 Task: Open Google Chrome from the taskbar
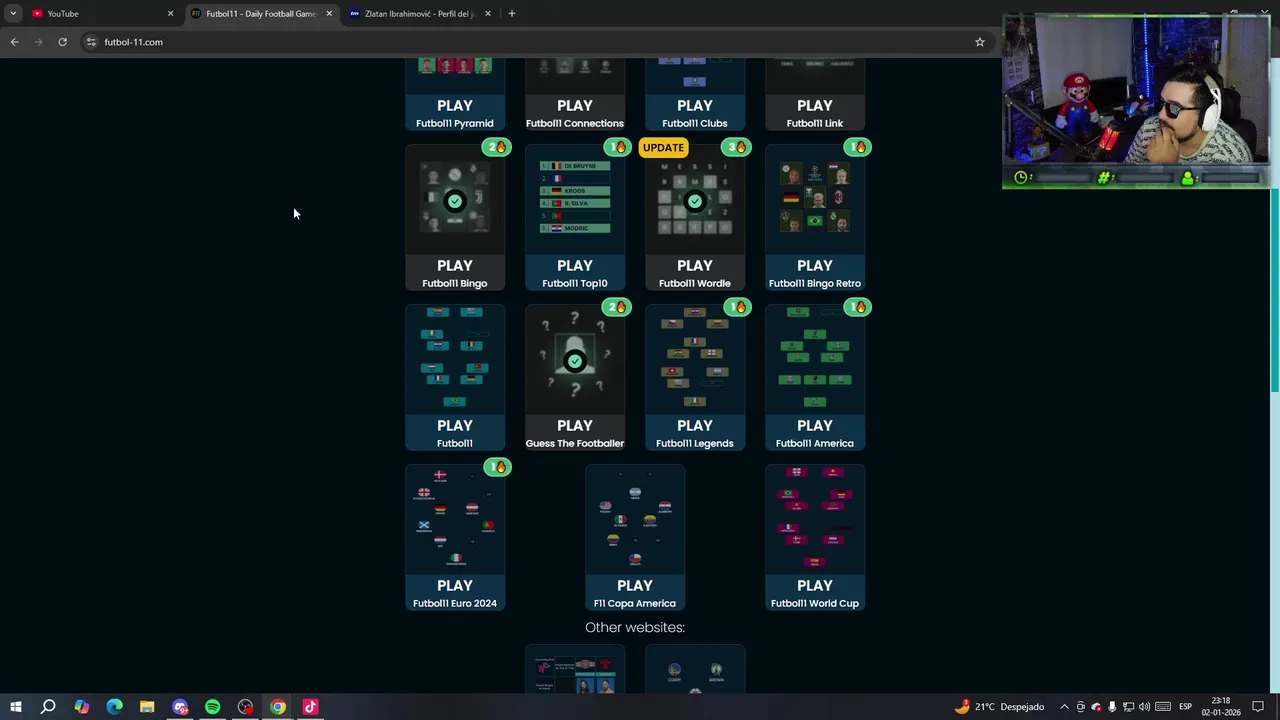click(278, 707)
